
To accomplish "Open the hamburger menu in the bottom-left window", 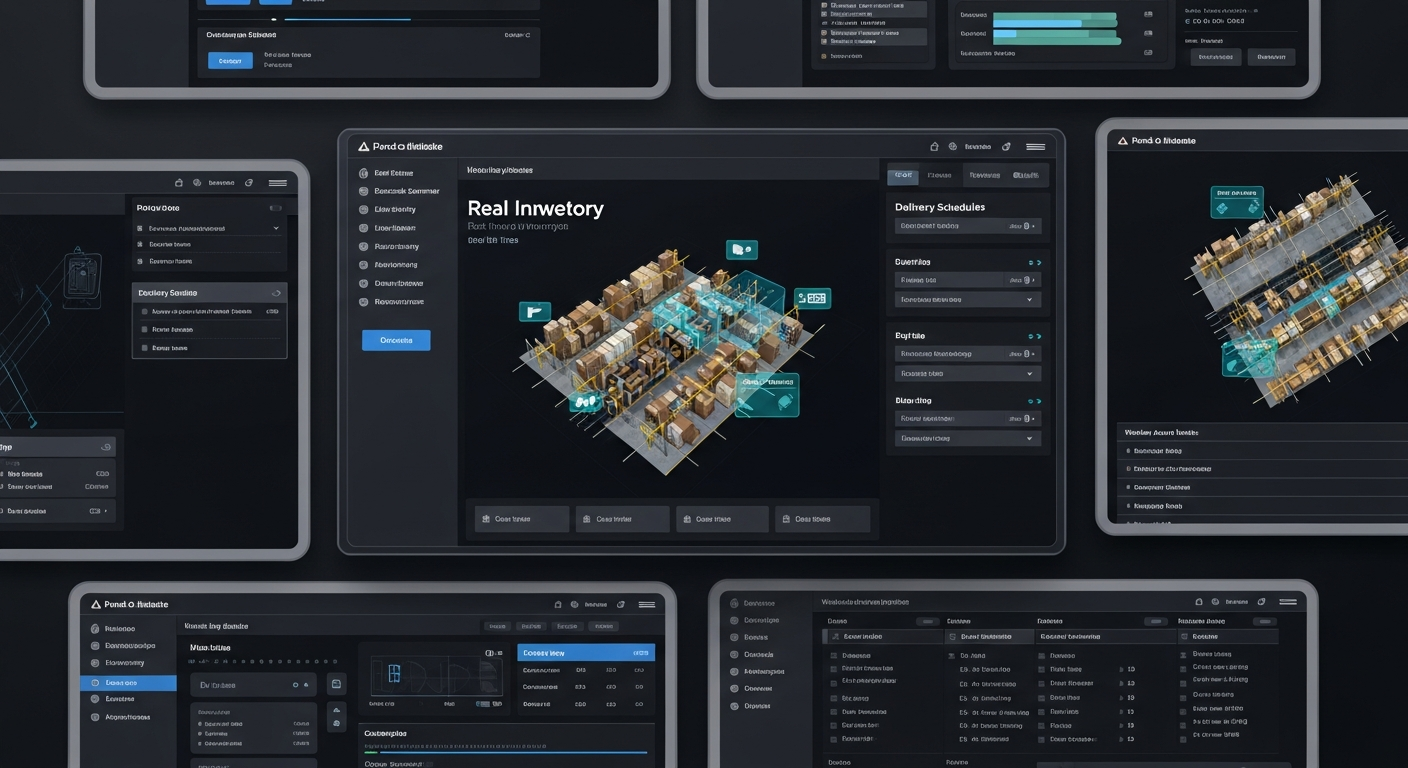I will [647, 605].
